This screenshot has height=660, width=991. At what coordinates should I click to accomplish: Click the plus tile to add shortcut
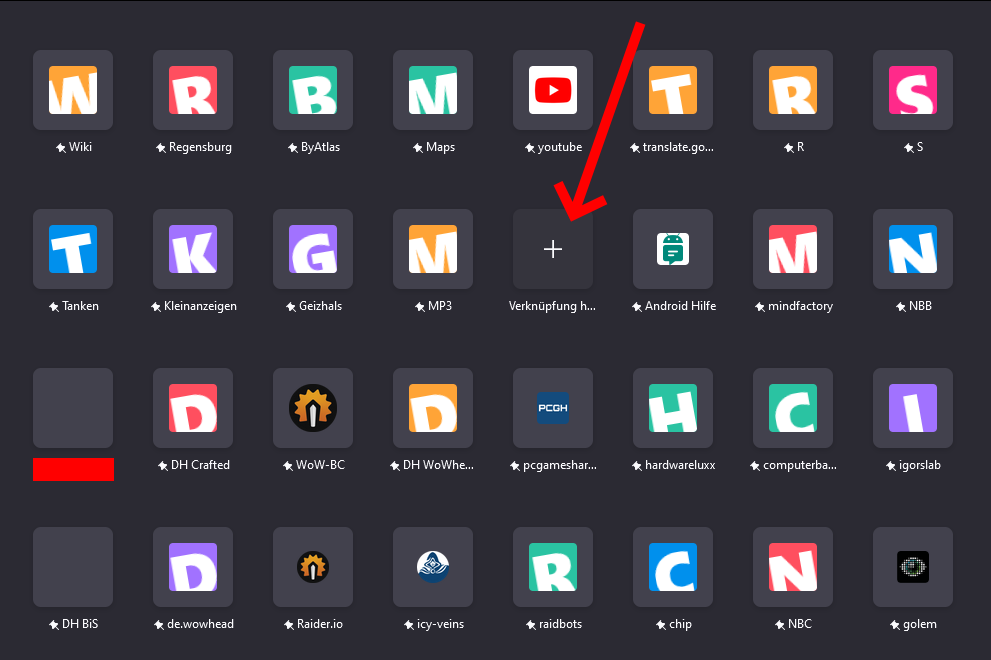(553, 249)
